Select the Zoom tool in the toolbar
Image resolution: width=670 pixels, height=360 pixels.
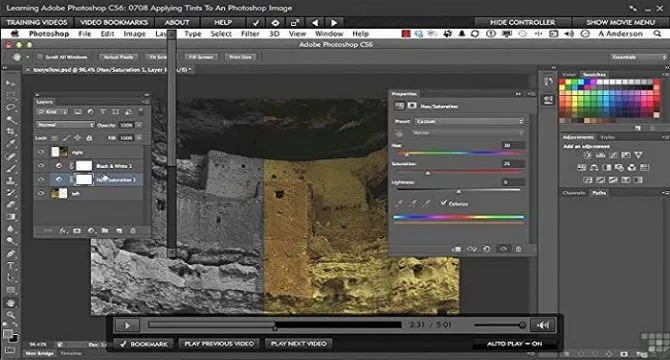[10, 315]
